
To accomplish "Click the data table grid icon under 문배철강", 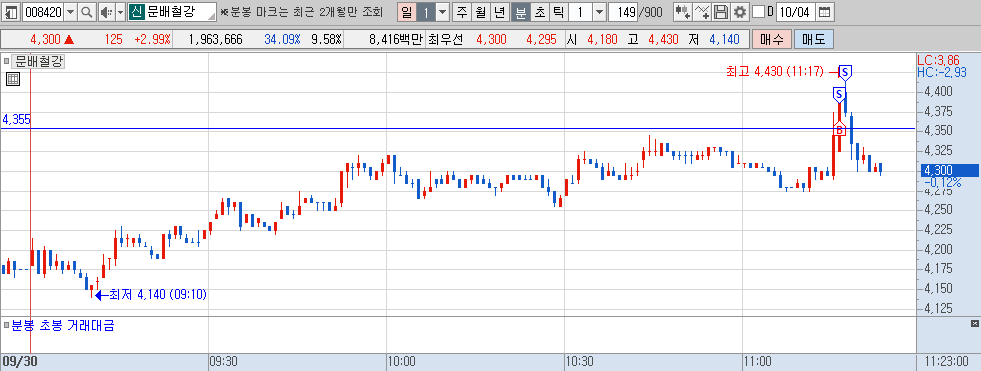I will [x=13, y=79].
